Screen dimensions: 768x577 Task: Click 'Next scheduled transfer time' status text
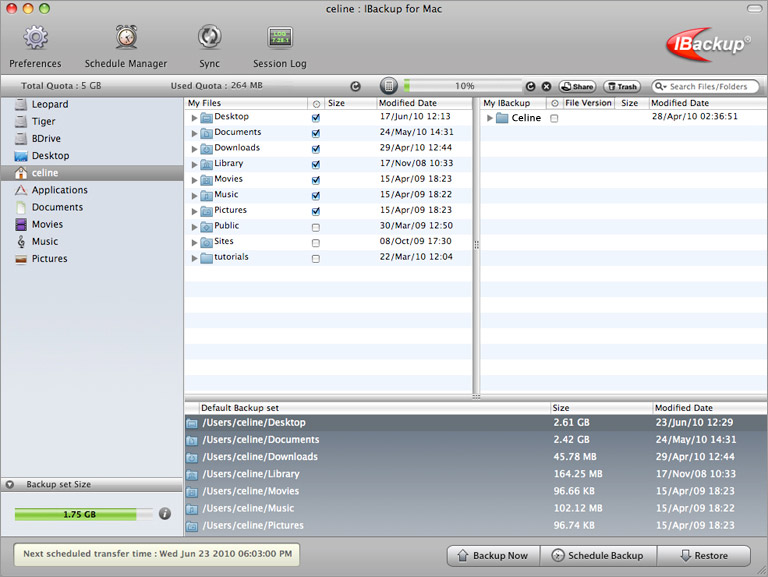158,554
